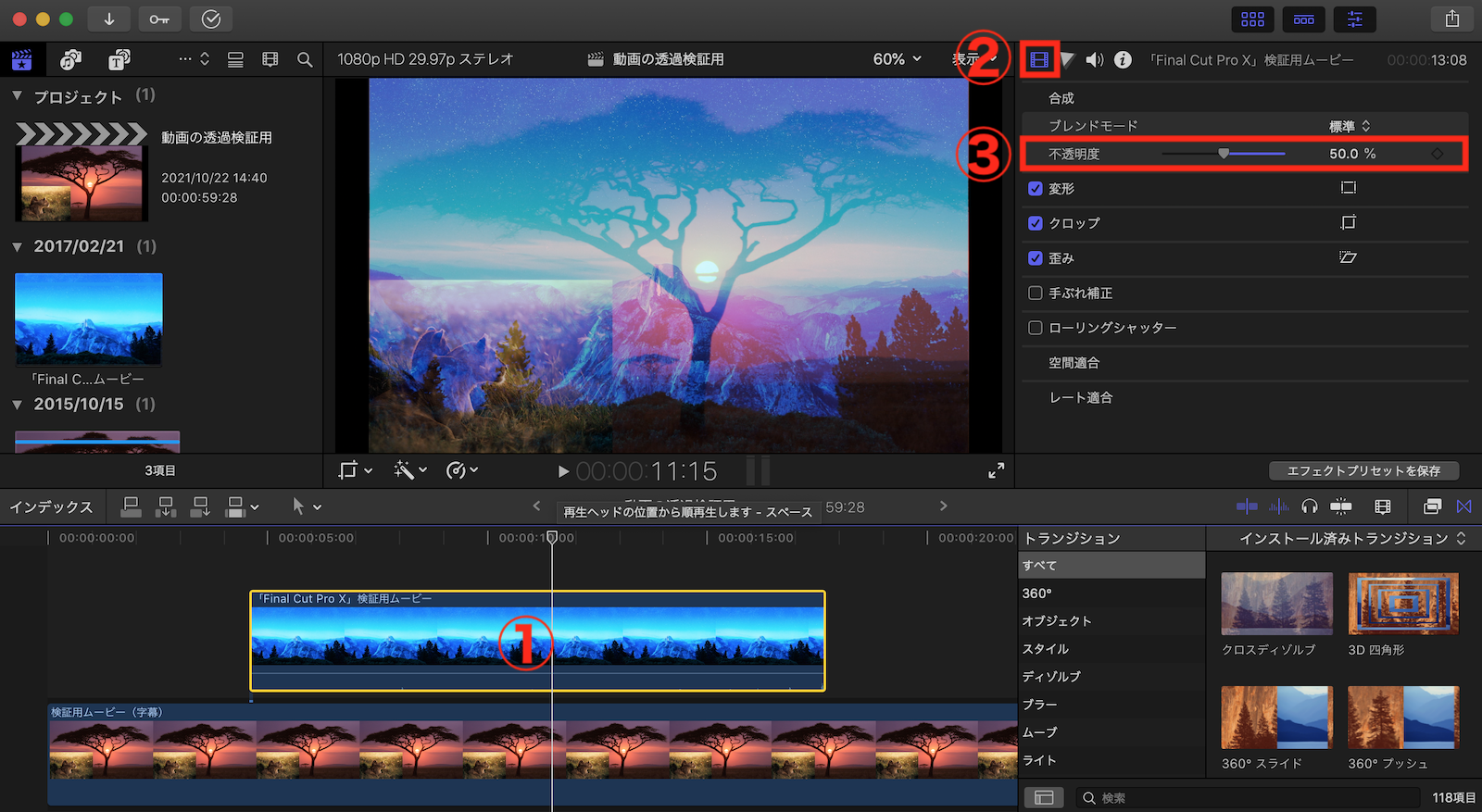1482x812 pixels.
Task: Open the 60% viewer zoom dropdown
Action: [x=897, y=59]
